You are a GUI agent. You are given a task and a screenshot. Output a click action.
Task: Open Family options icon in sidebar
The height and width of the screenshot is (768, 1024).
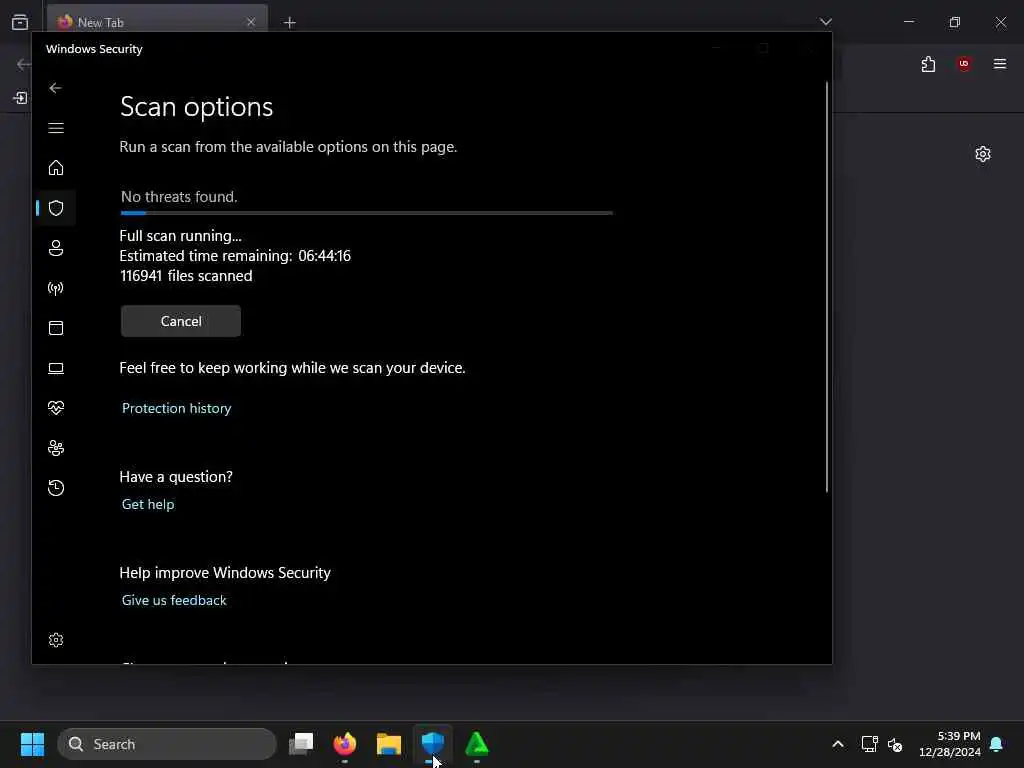tap(56, 448)
